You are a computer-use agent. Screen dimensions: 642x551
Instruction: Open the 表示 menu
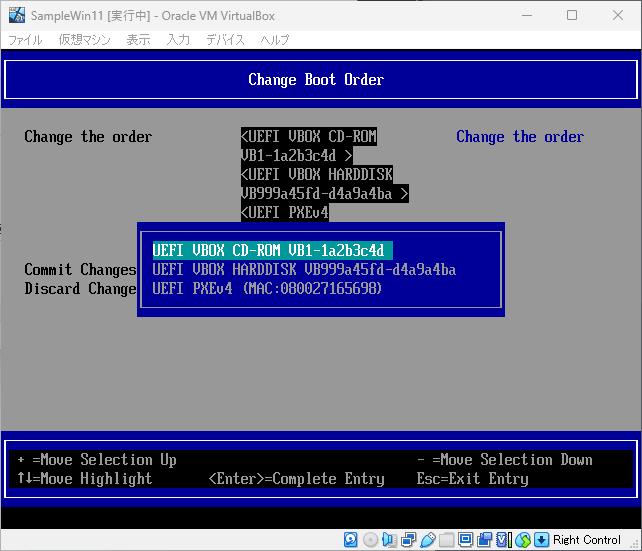pyautogui.click(x=138, y=40)
